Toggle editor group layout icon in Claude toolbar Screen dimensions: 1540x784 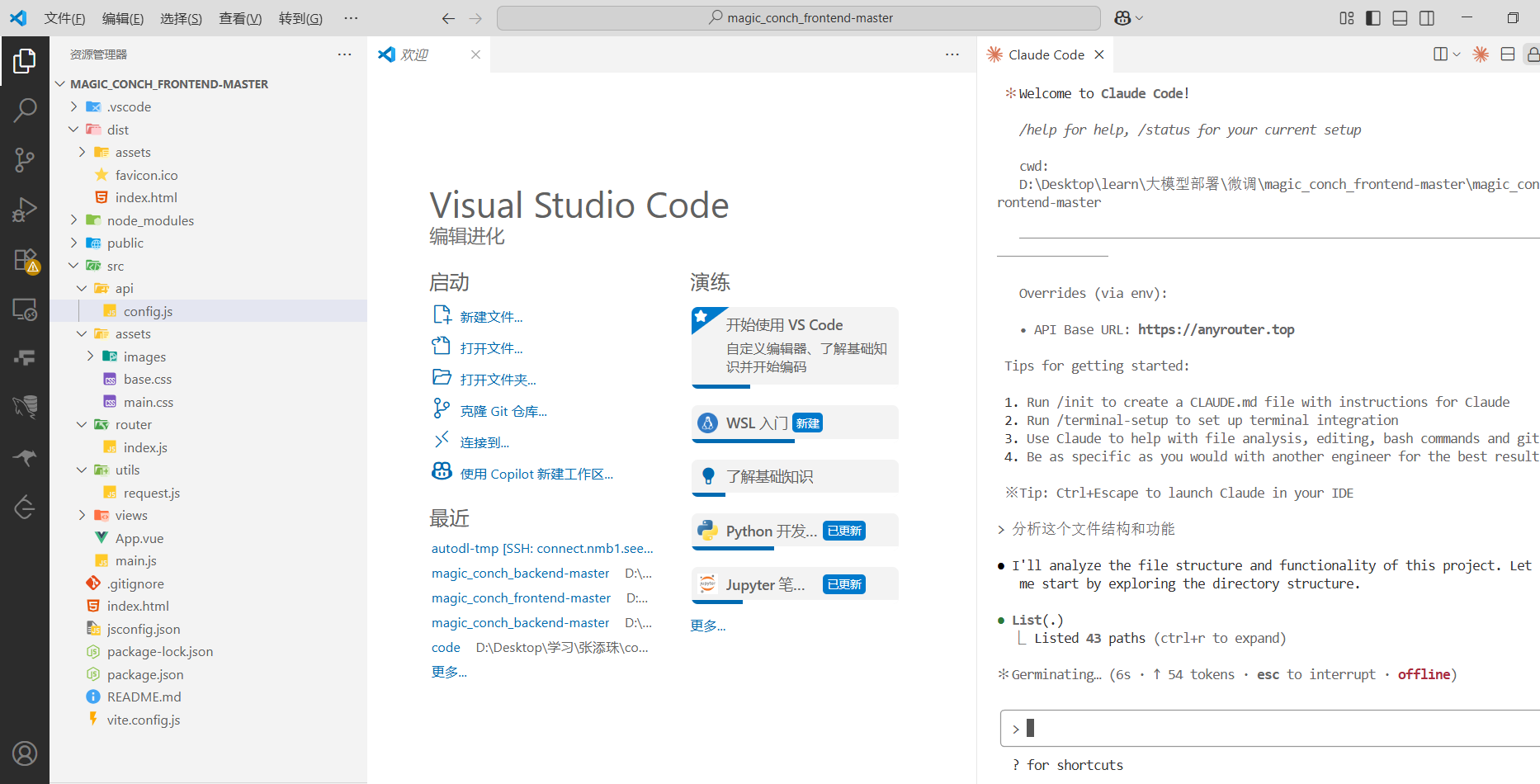[x=1508, y=54]
